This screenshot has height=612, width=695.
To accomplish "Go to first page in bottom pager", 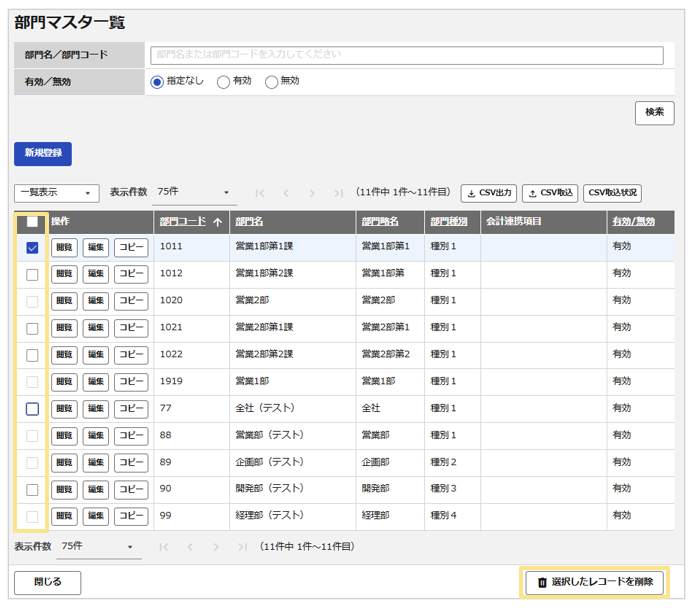I will click(x=164, y=547).
